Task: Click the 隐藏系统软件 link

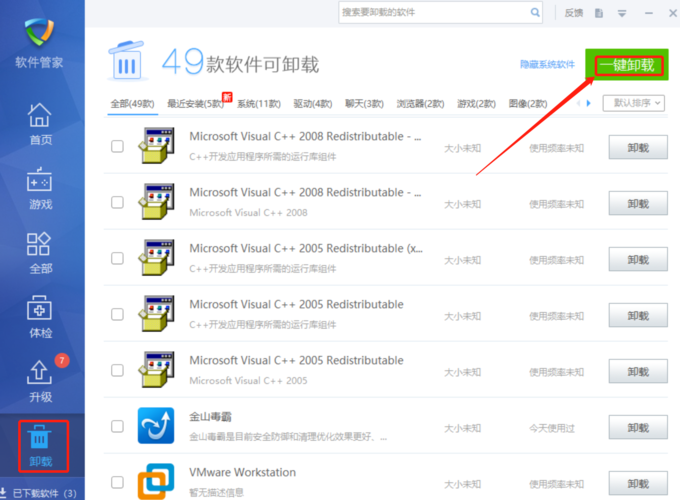Action: click(x=547, y=65)
